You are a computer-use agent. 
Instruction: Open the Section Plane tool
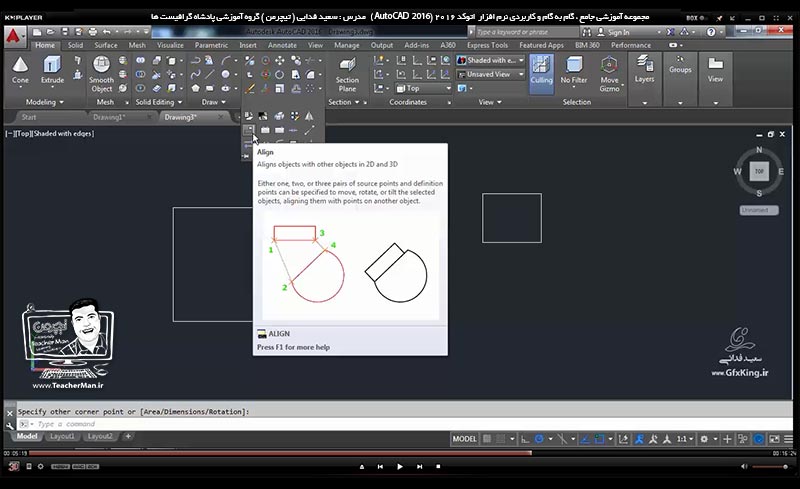[347, 74]
